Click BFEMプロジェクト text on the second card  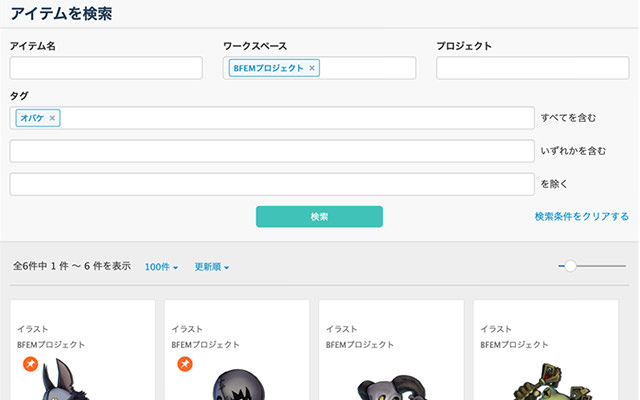[205, 345]
